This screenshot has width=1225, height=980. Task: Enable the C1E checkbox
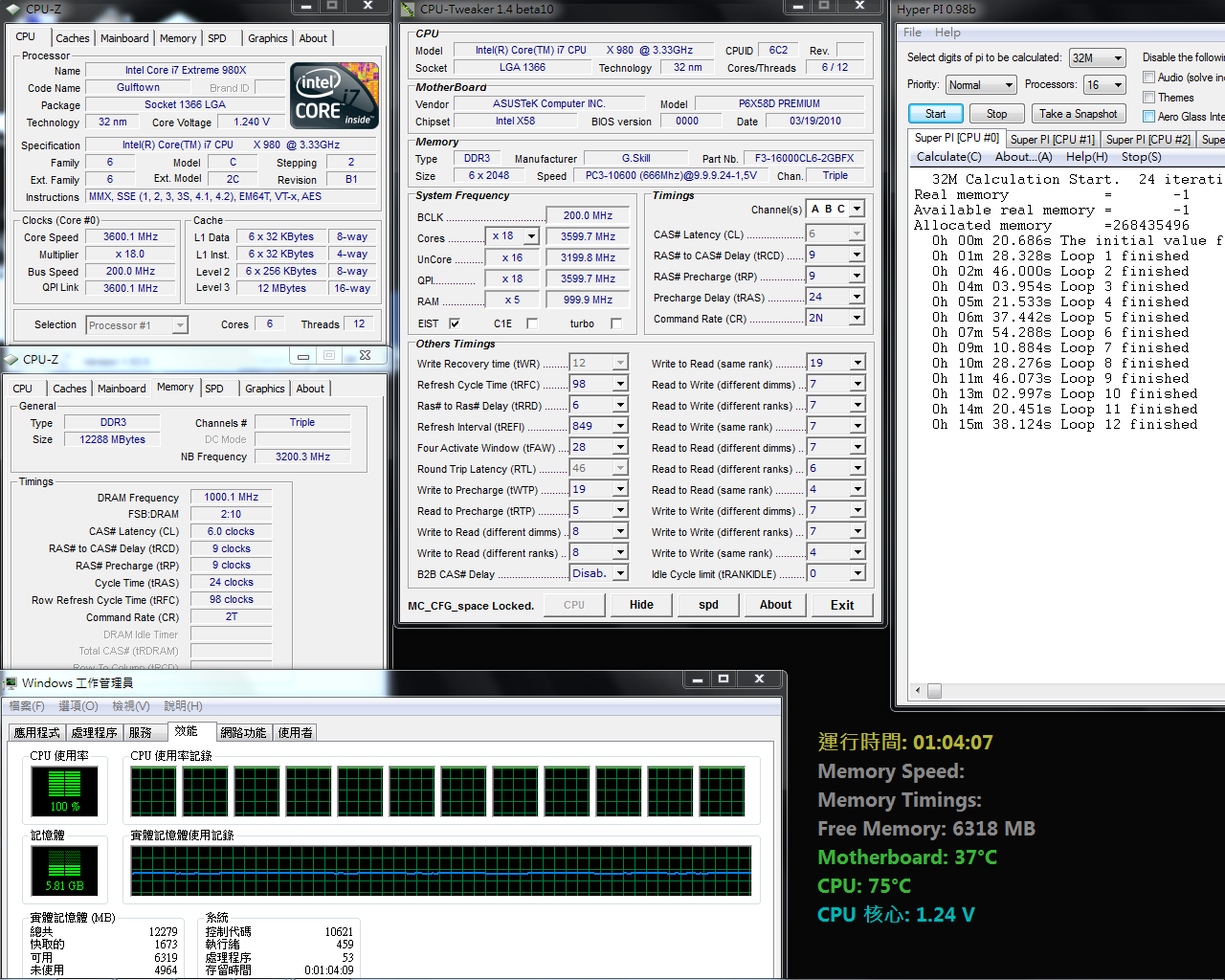point(532,323)
